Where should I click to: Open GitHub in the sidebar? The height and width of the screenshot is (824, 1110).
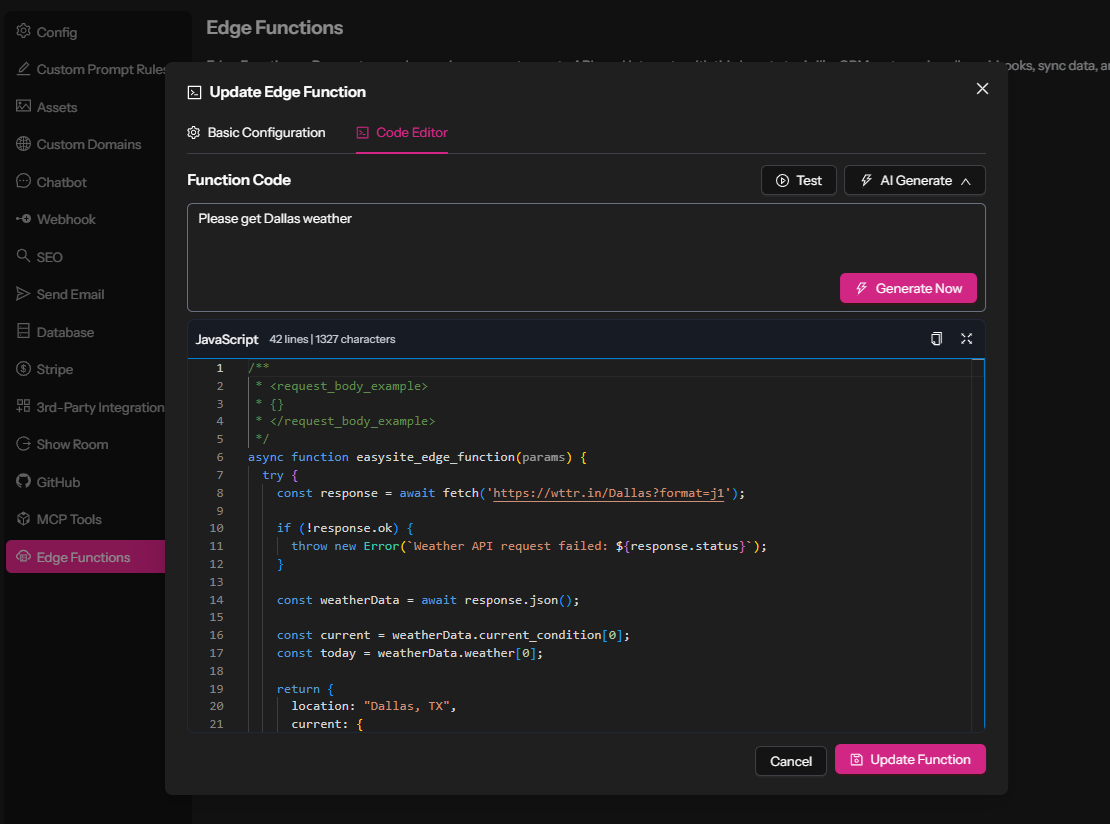(58, 482)
